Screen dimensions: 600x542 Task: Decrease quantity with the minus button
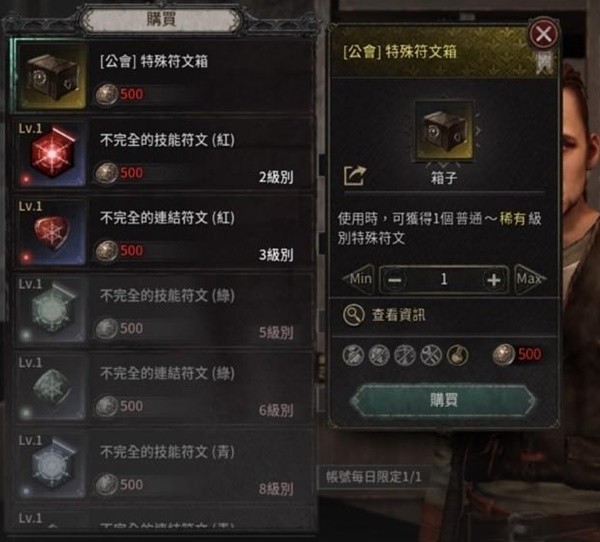395,279
